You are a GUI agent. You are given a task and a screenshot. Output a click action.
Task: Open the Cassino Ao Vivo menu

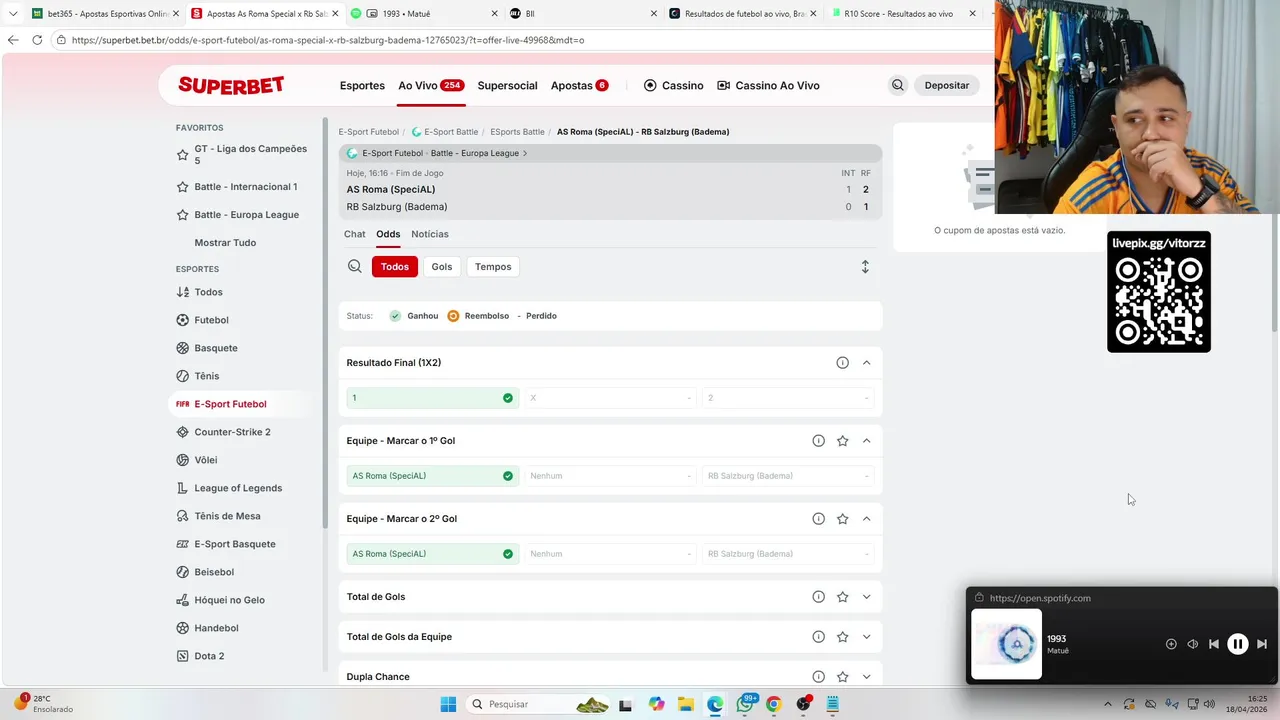coord(768,86)
